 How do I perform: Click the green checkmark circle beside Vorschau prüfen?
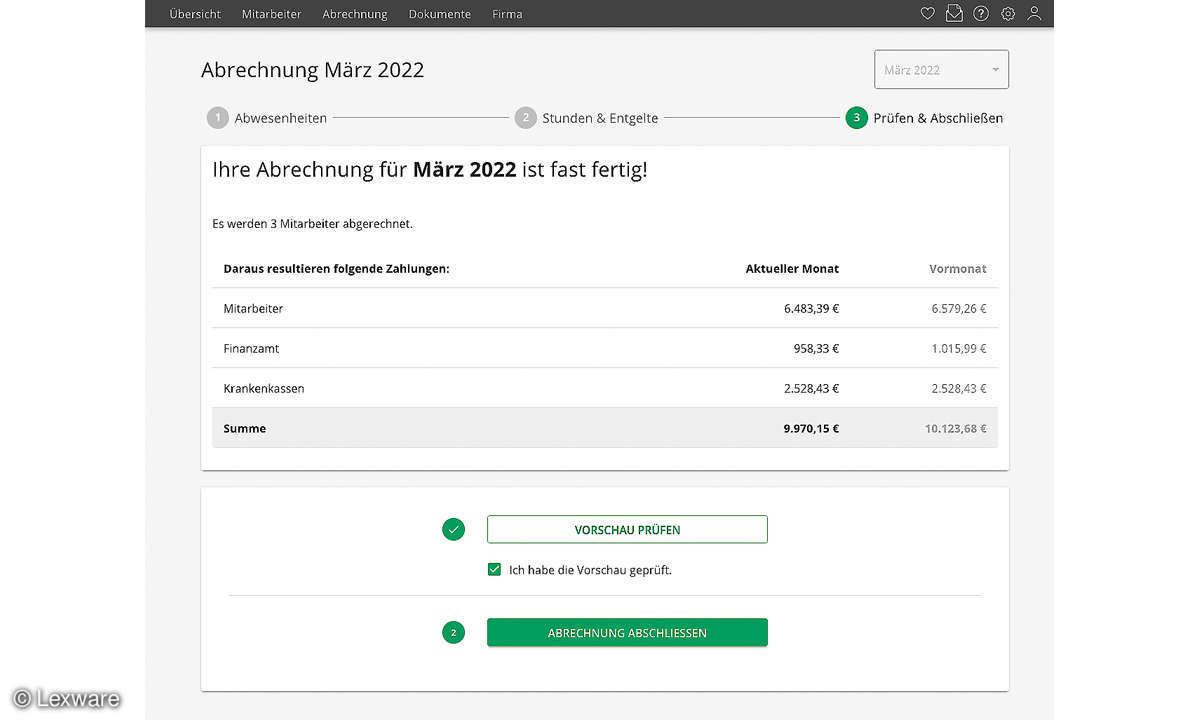[x=454, y=529]
